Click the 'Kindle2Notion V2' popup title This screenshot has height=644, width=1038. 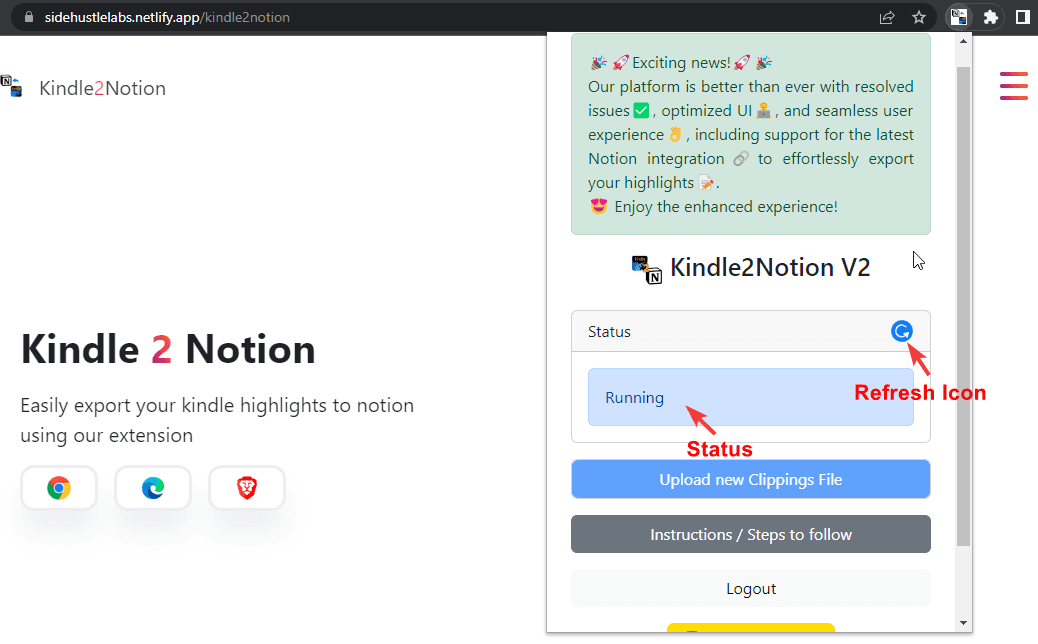coord(770,267)
